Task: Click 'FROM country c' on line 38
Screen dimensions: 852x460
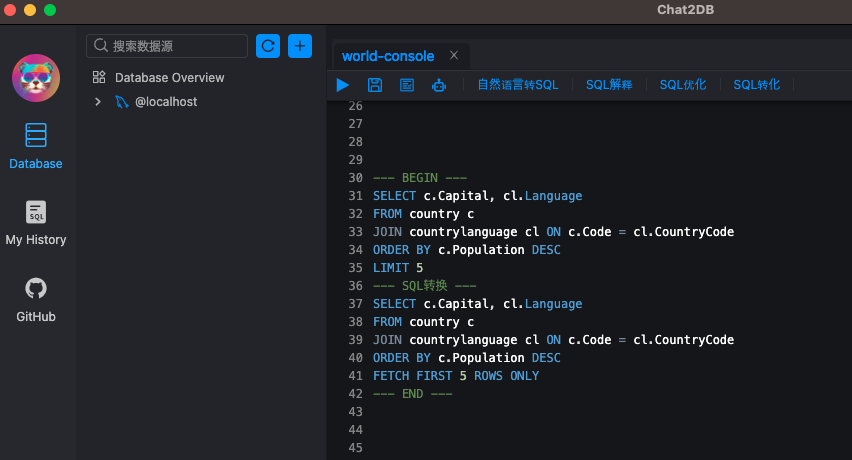Action: coord(423,322)
